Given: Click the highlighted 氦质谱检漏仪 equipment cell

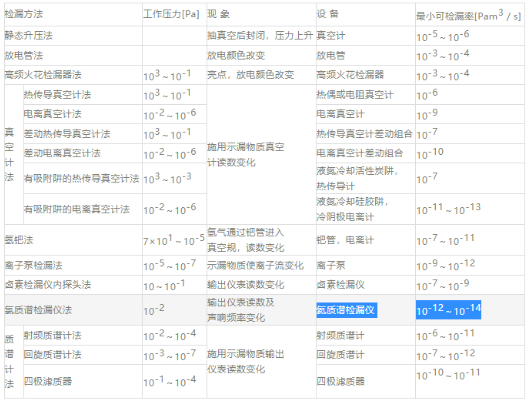Looking at the screenshot, I should tap(346, 310).
